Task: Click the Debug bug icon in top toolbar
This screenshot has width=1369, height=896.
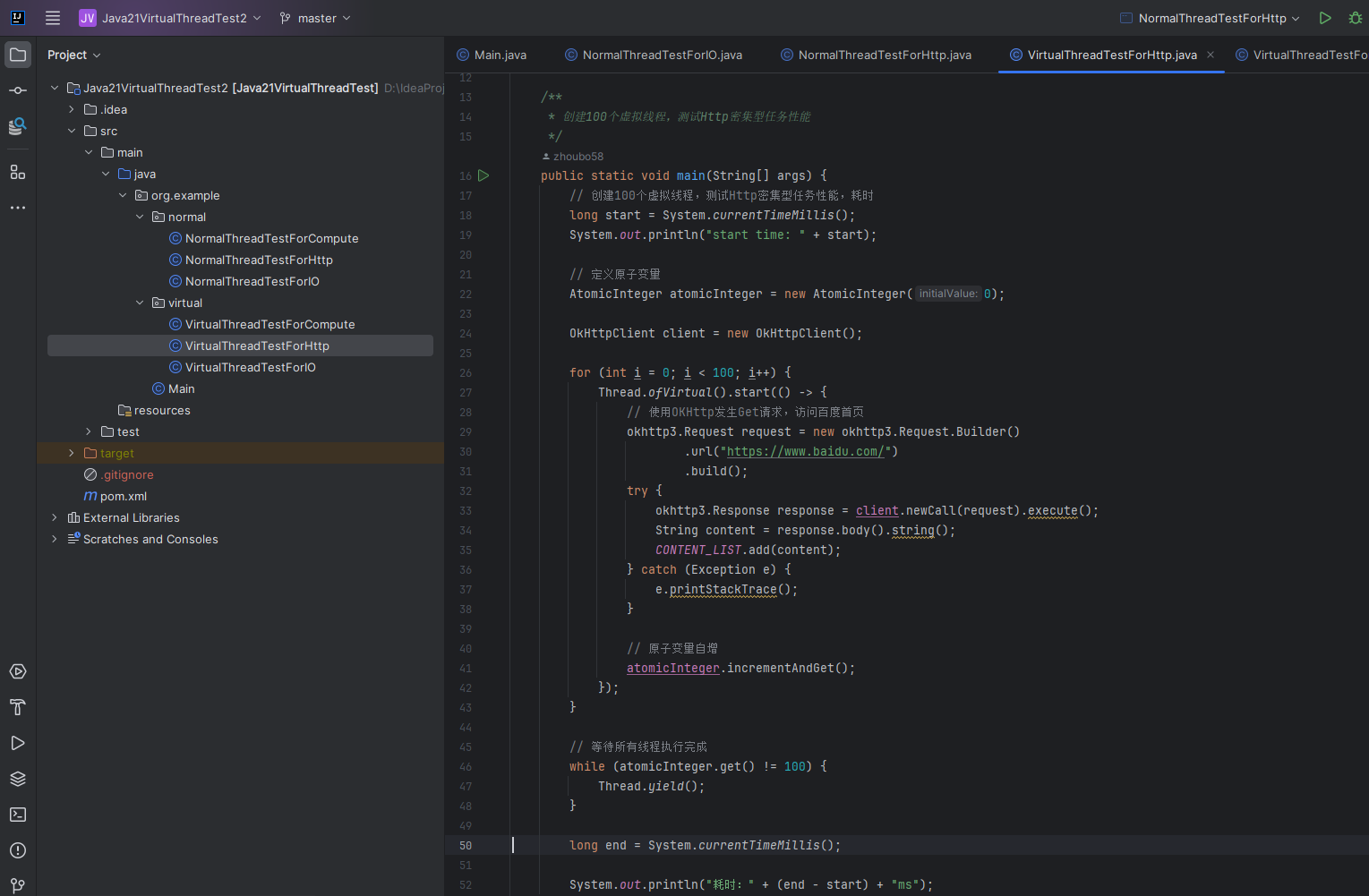Action: (1355, 18)
